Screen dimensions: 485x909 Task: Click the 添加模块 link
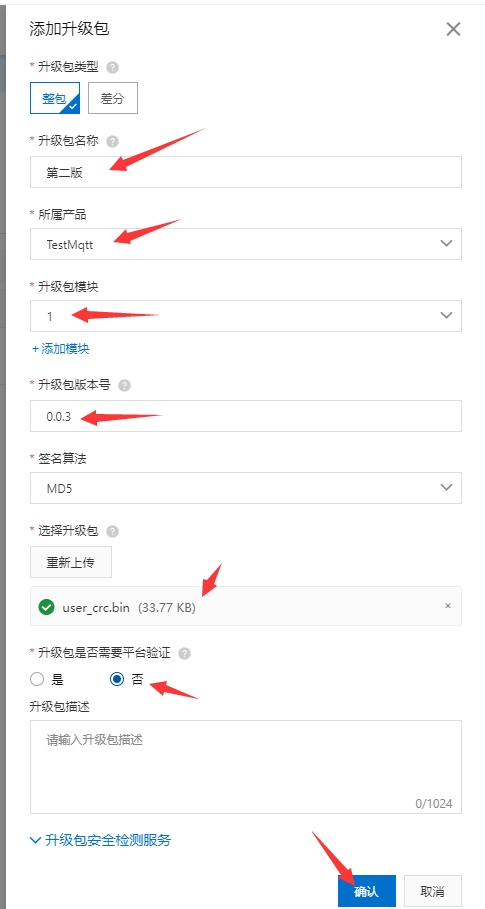coord(61,349)
